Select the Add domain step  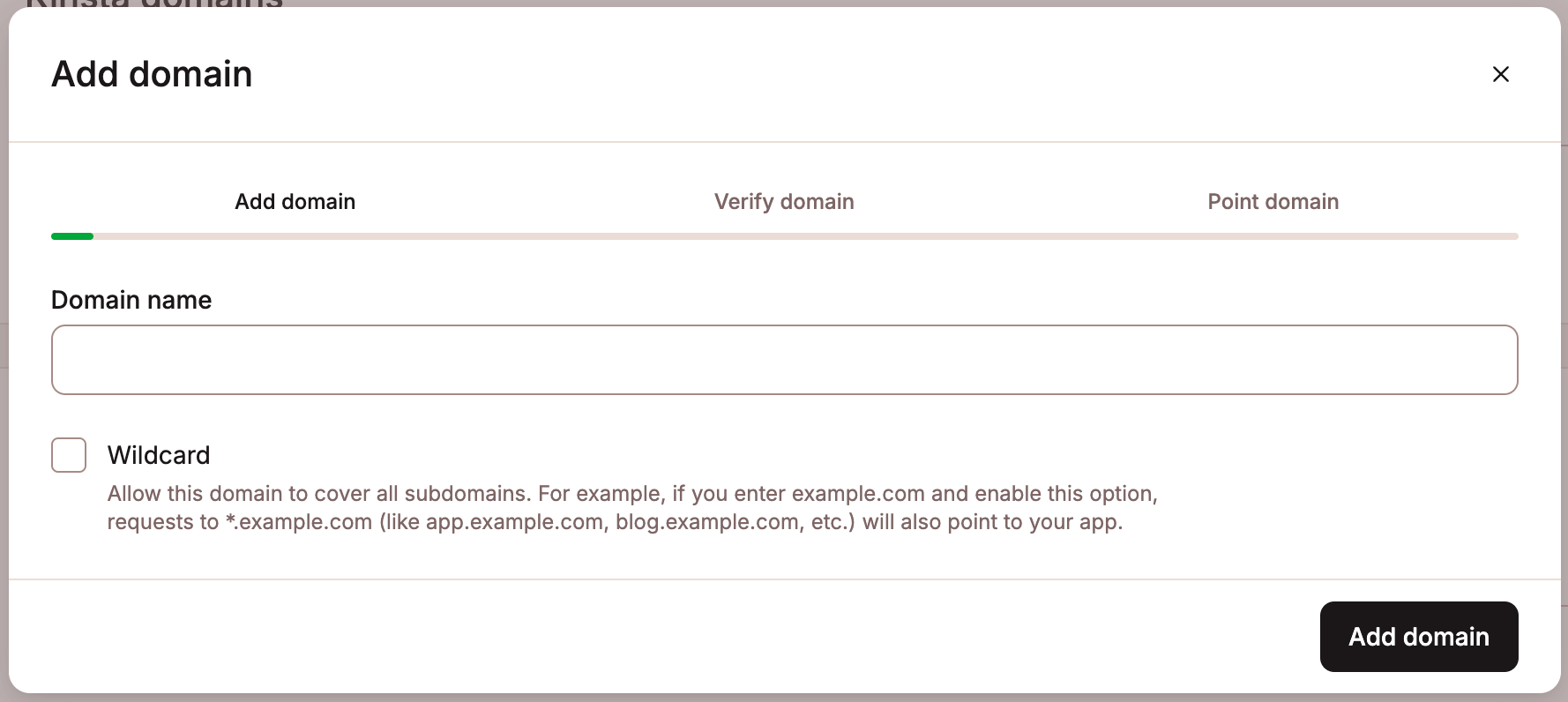pos(295,201)
